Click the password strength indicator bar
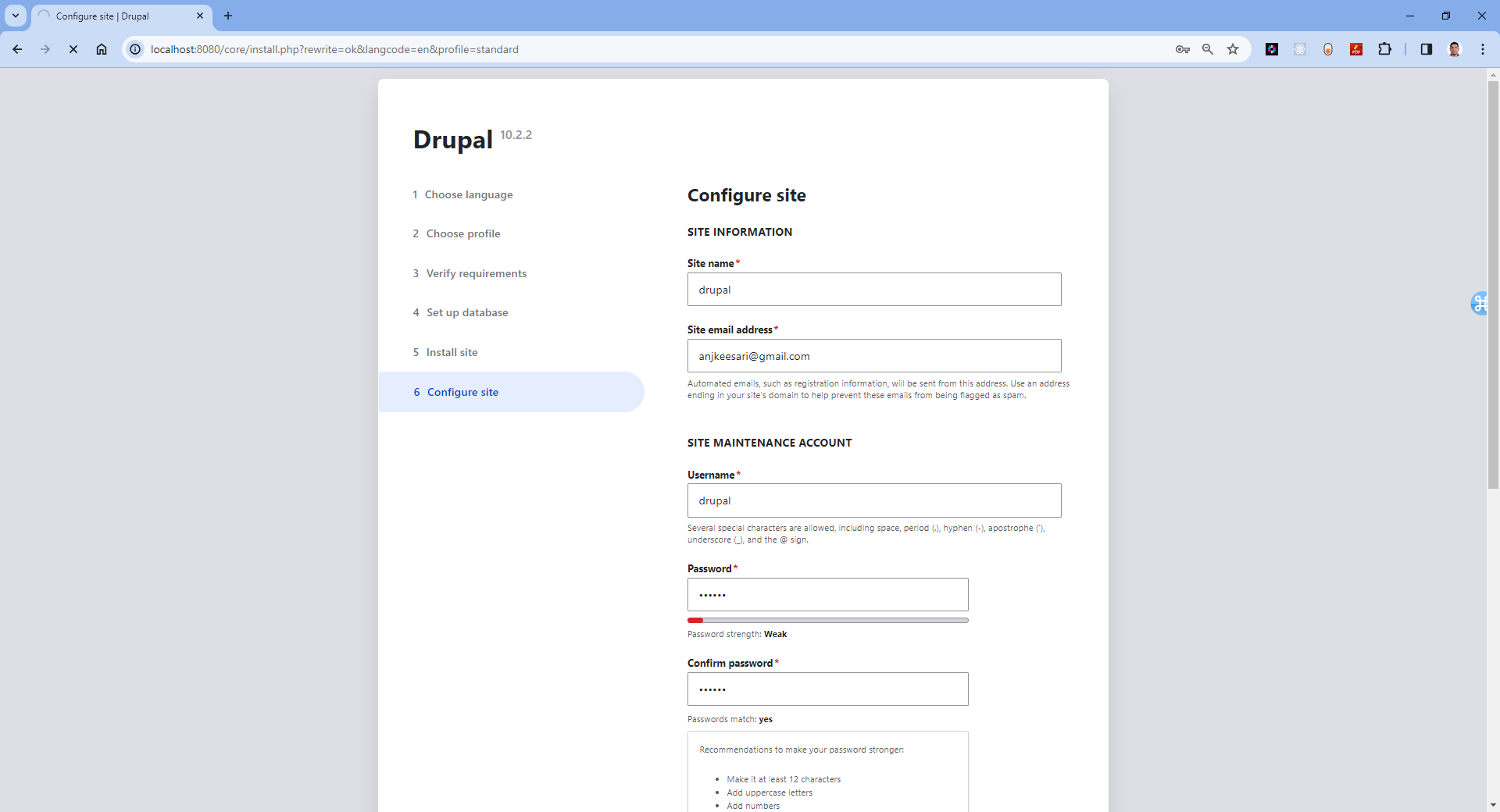 click(828, 620)
